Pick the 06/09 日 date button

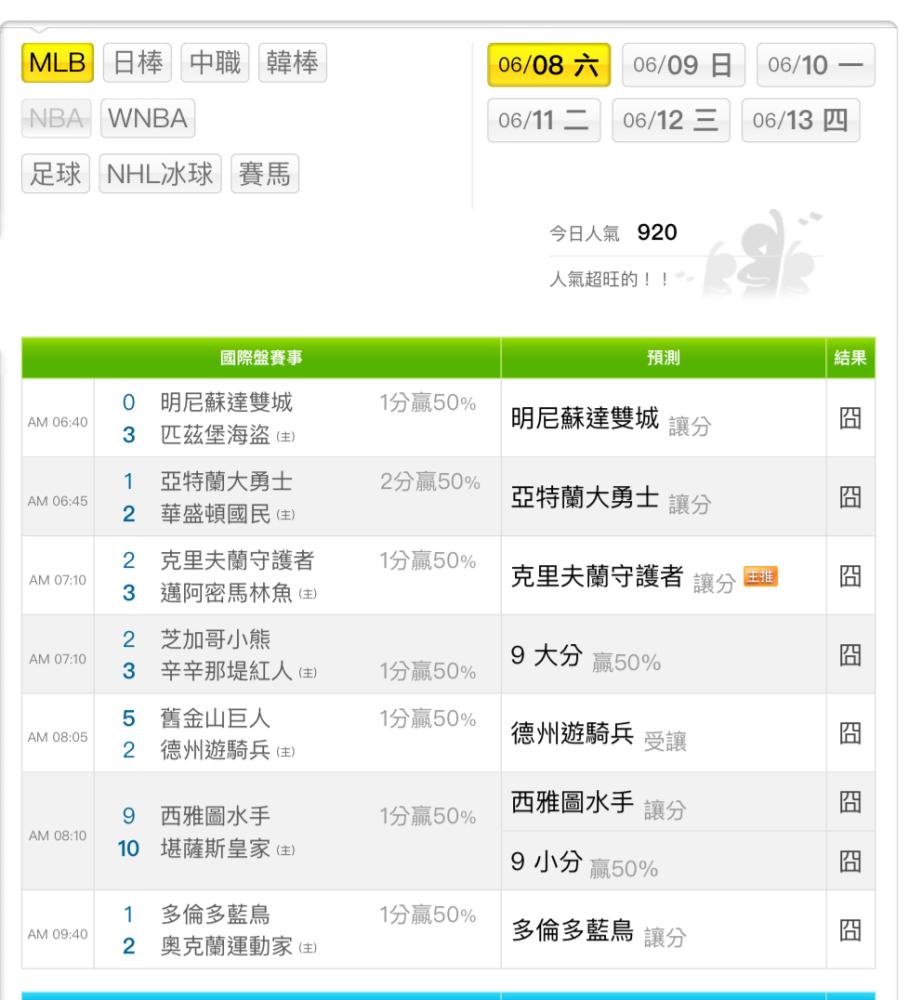point(683,64)
